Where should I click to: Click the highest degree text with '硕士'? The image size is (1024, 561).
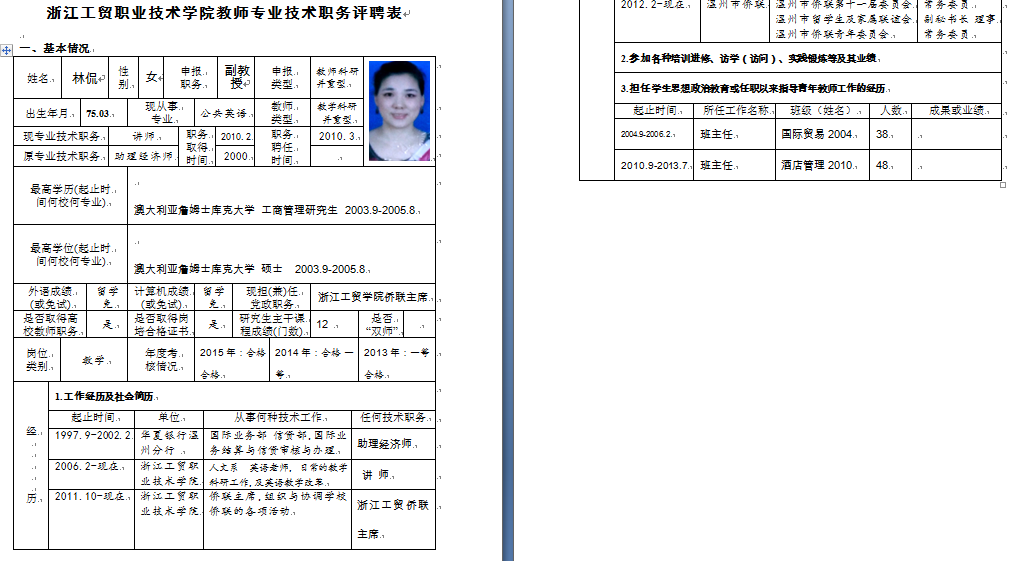(x=252, y=269)
